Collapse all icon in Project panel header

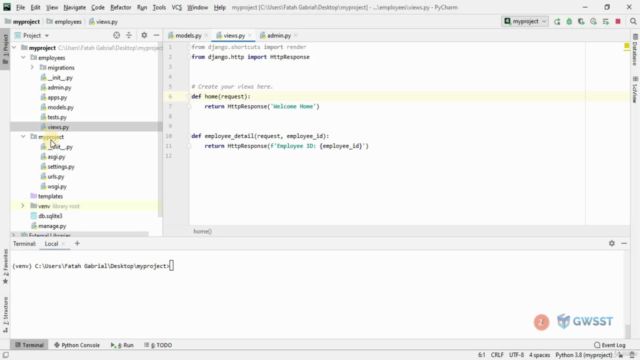click(x=129, y=36)
